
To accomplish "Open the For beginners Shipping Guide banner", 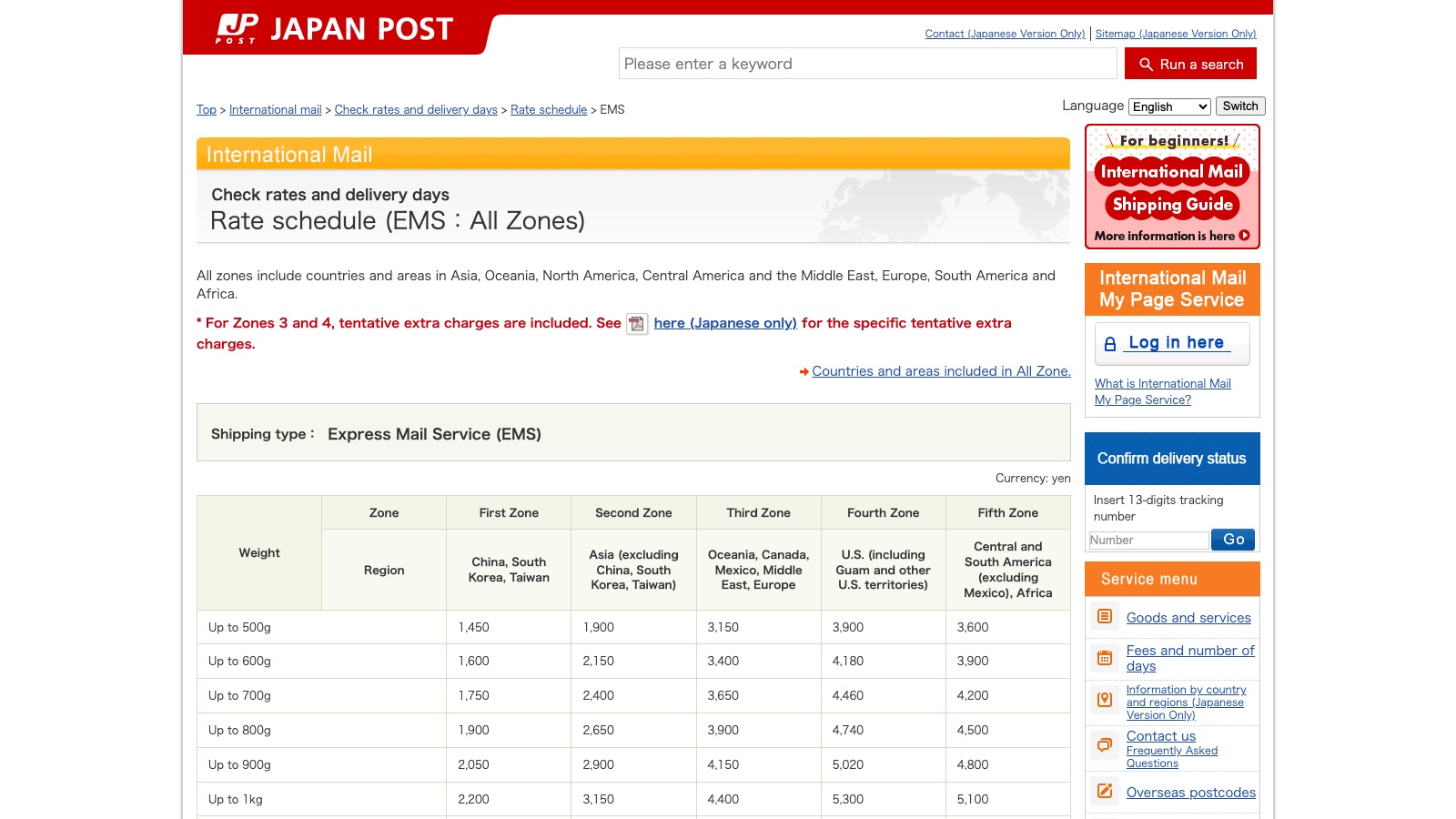I will (1172, 187).
